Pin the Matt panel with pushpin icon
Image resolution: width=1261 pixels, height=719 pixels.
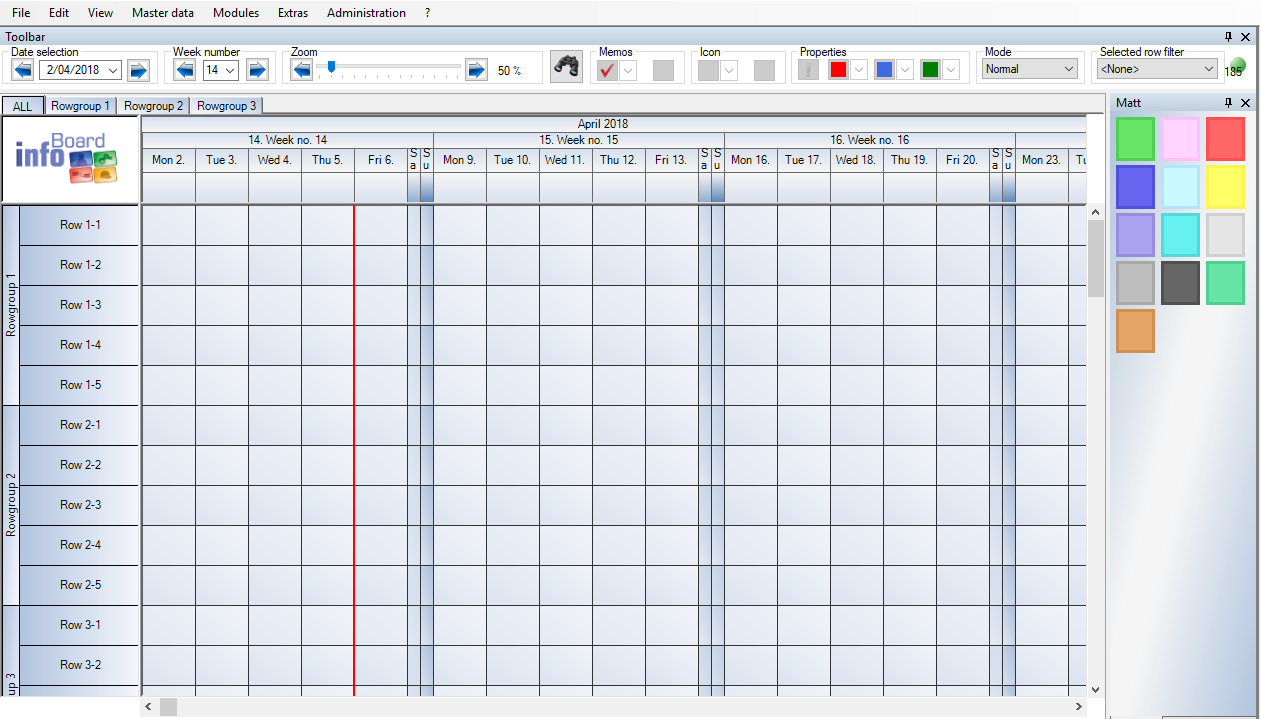click(x=1229, y=103)
